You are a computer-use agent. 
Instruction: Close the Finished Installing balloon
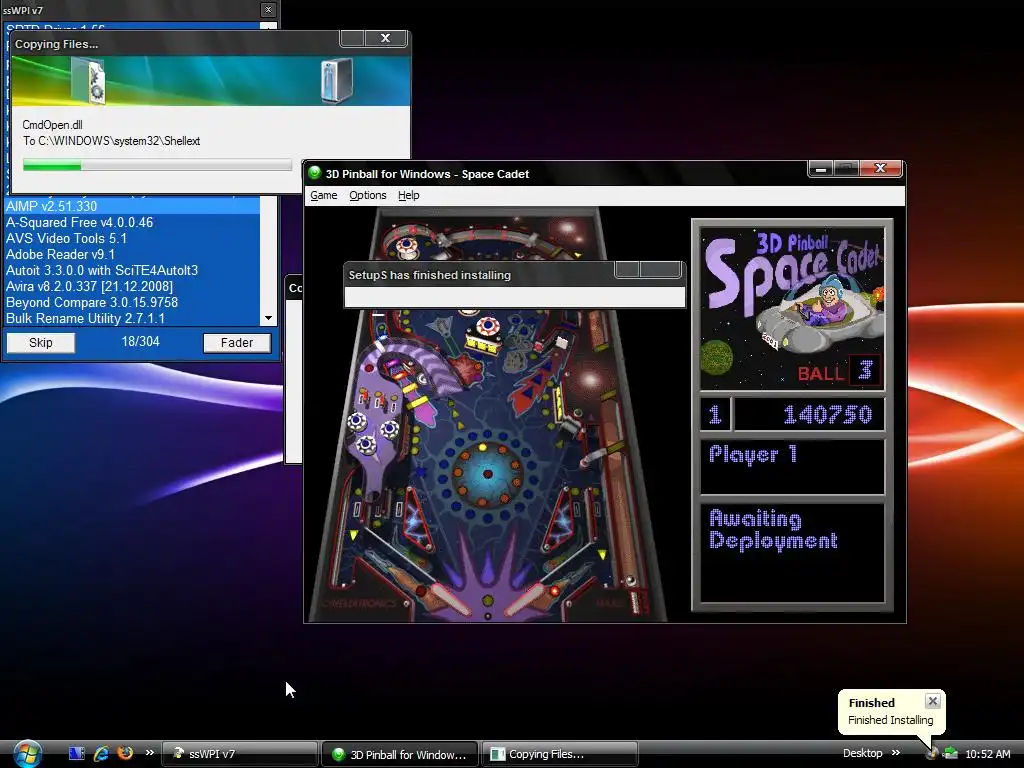click(933, 701)
